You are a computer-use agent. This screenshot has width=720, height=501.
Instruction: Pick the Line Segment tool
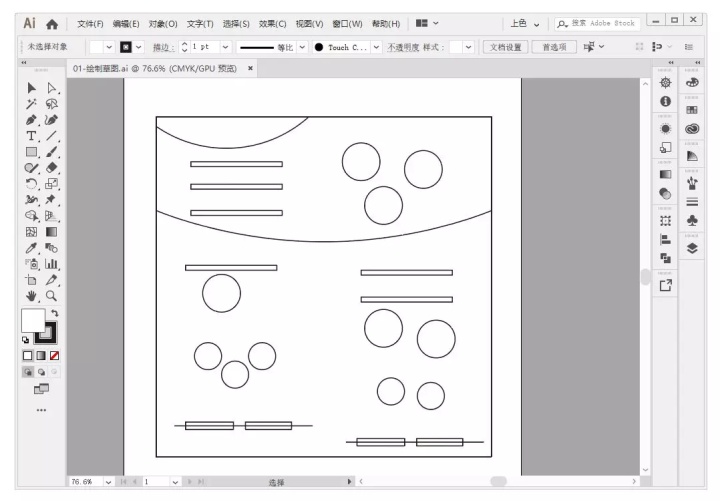point(51,136)
